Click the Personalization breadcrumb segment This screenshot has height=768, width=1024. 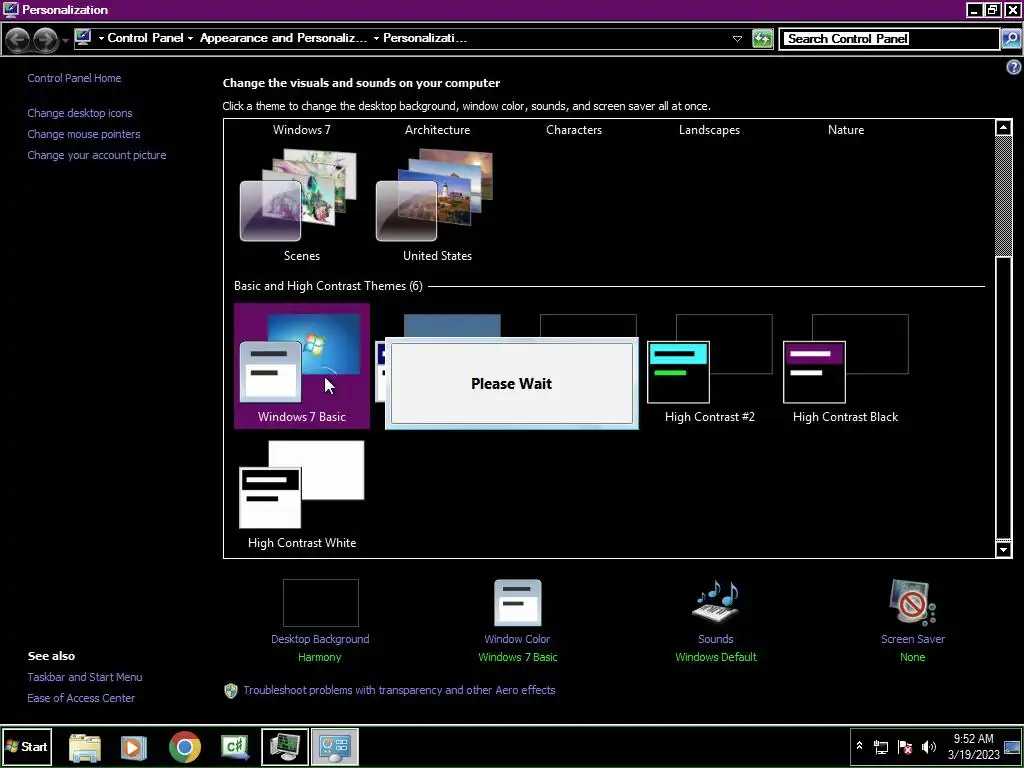coord(424,38)
